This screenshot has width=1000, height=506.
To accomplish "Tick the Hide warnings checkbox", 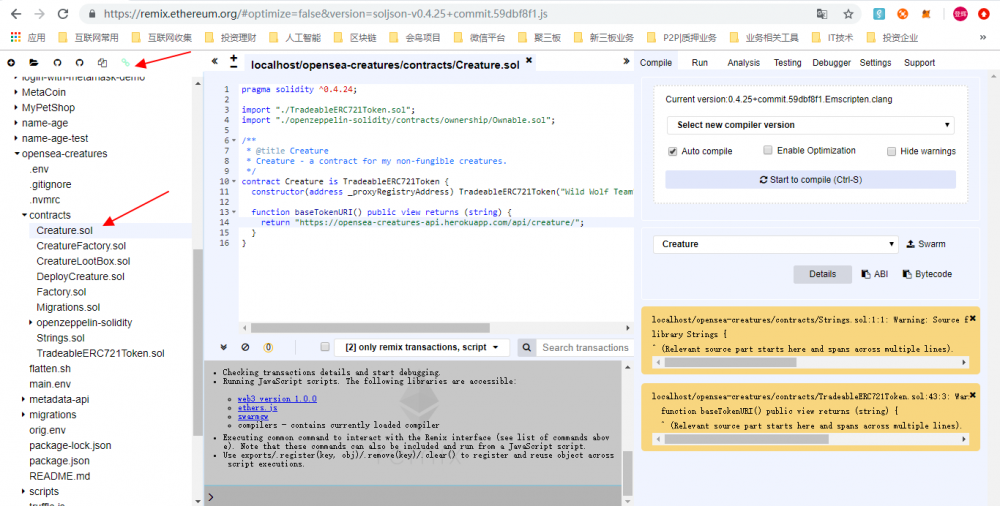I will pyautogui.click(x=891, y=151).
